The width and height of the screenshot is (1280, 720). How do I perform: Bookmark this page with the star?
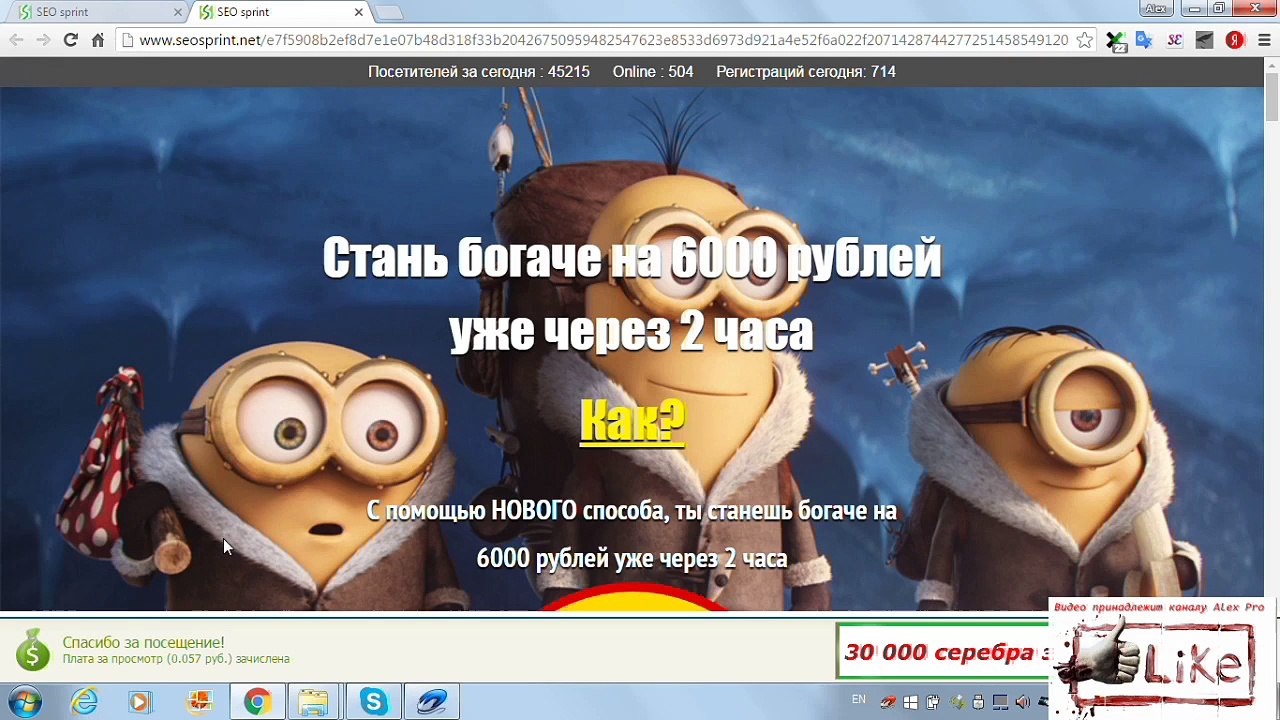(x=1085, y=40)
